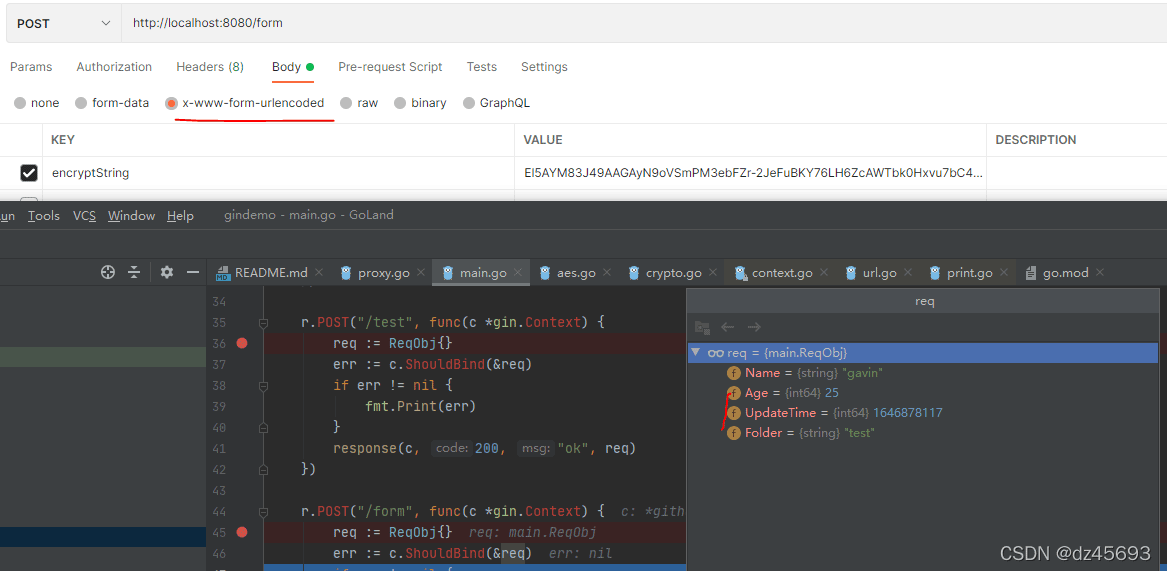Close the README.md editor tab
The width and height of the screenshot is (1167, 571).
tap(319, 272)
